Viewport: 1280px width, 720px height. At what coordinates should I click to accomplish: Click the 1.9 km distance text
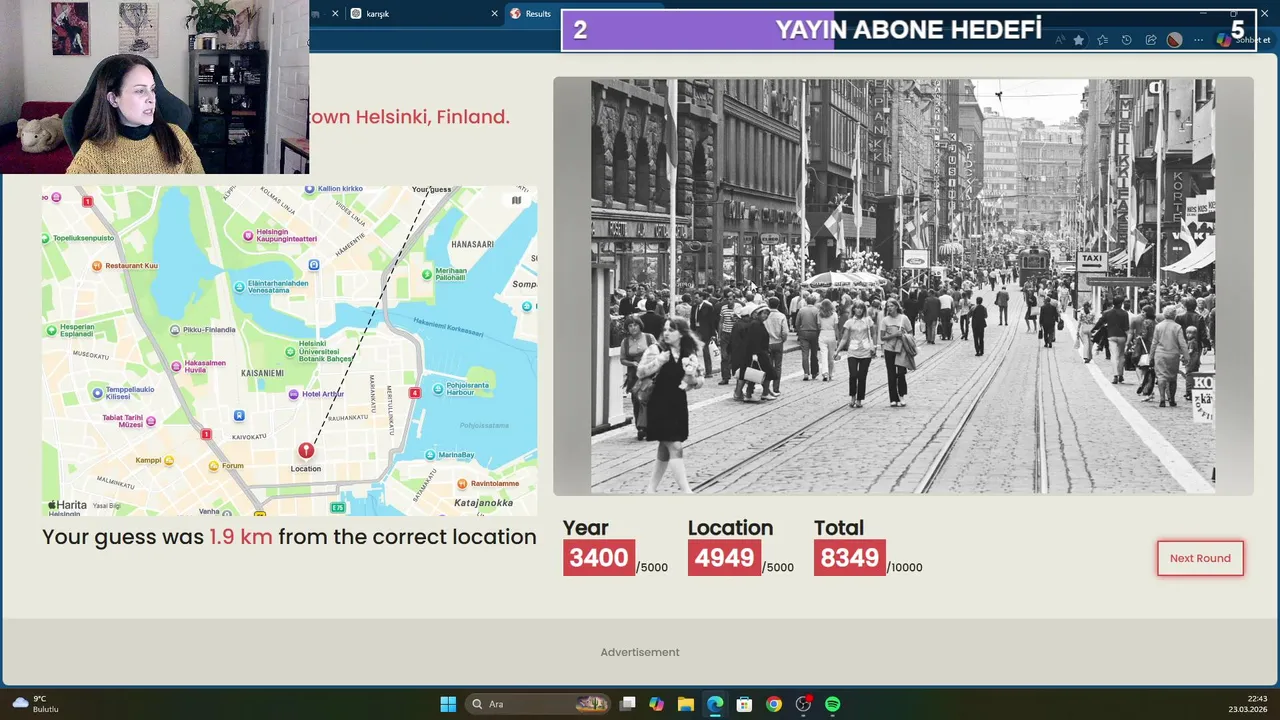[240, 537]
